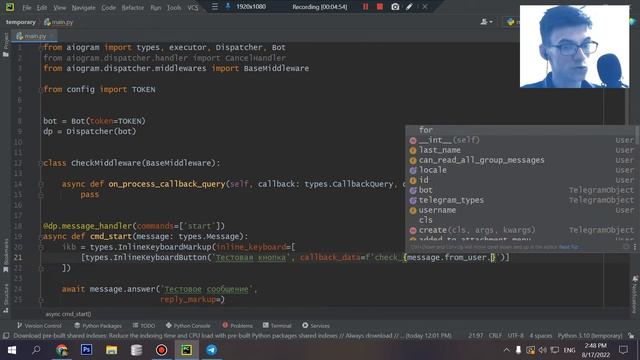Select bot from autocomplete list
This screenshot has height=360, width=640.
[521, 190]
